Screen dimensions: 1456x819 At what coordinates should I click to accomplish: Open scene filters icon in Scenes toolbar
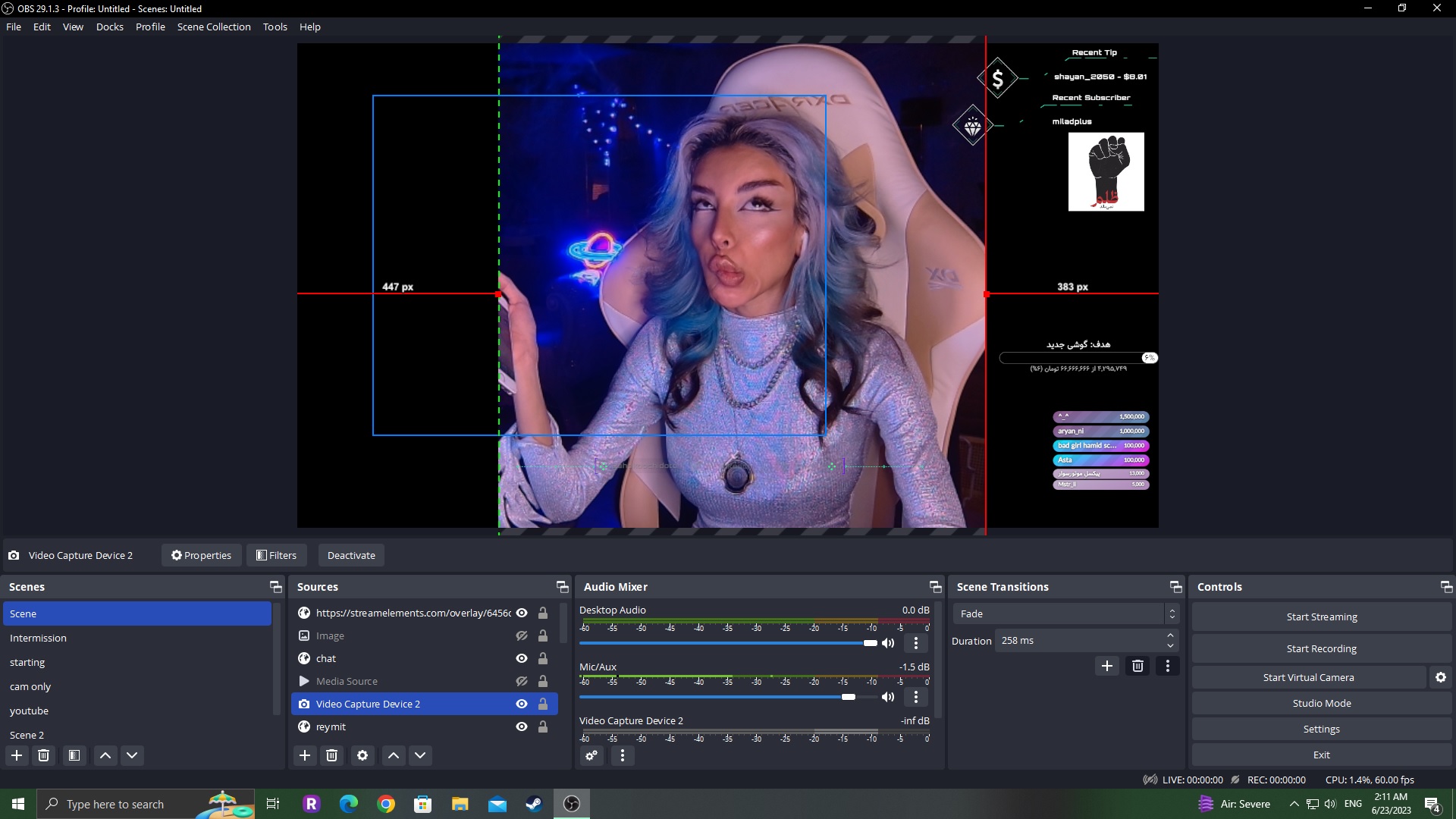tap(74, 755)
